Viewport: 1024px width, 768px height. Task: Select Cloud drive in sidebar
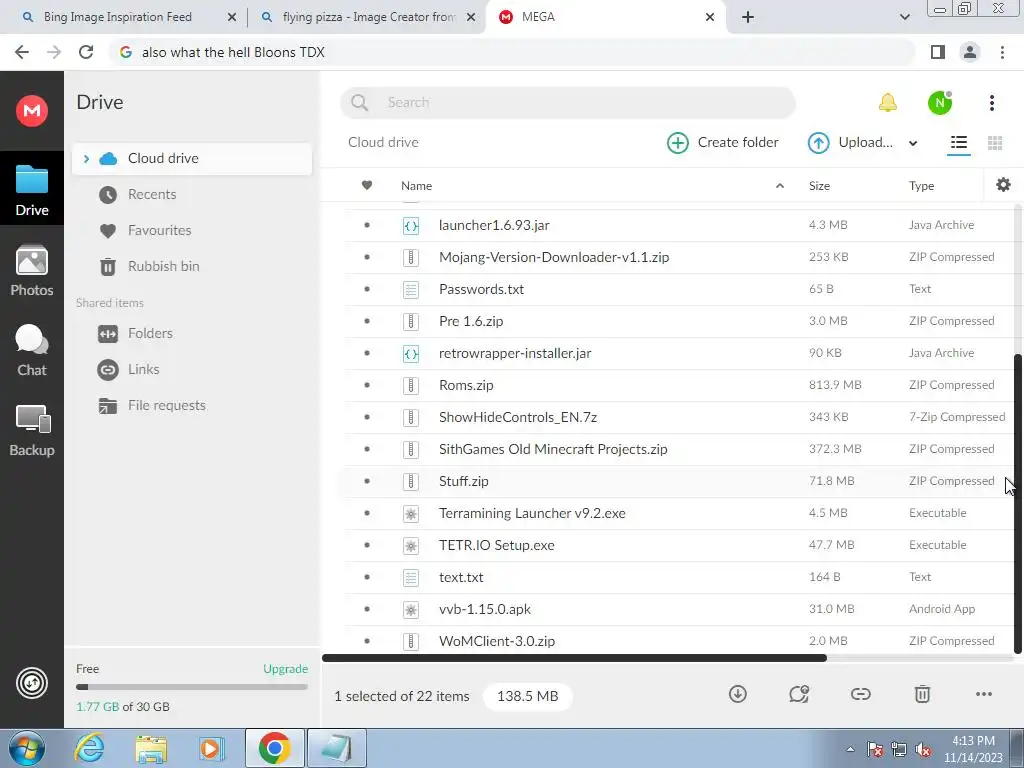coord(192,159)
